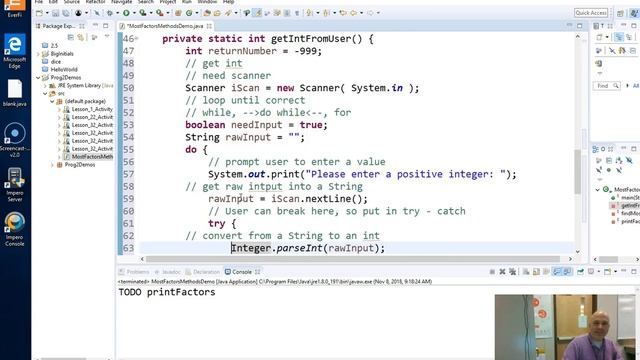Open Microsoft Edge desktop shortcut
Screen dimensions: 640x360
point(15,52)
